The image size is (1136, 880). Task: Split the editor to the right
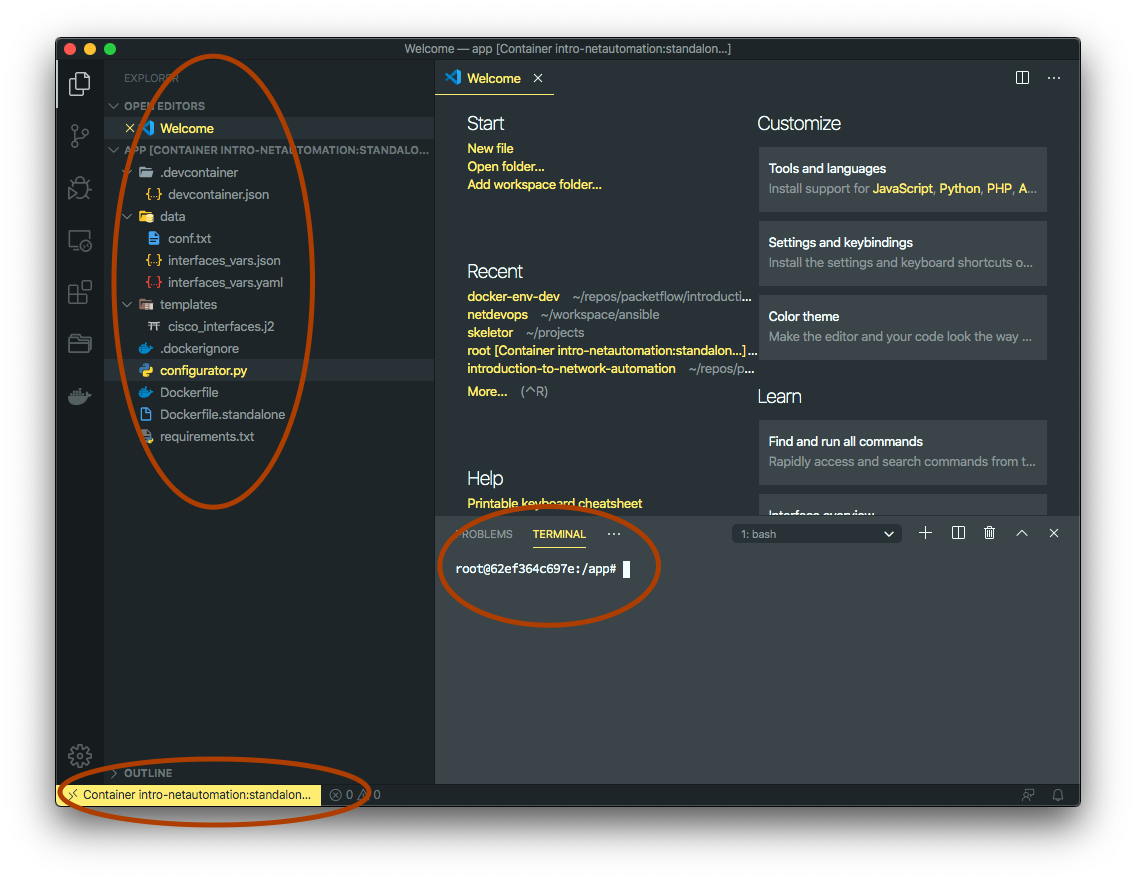coord(1022,77)
